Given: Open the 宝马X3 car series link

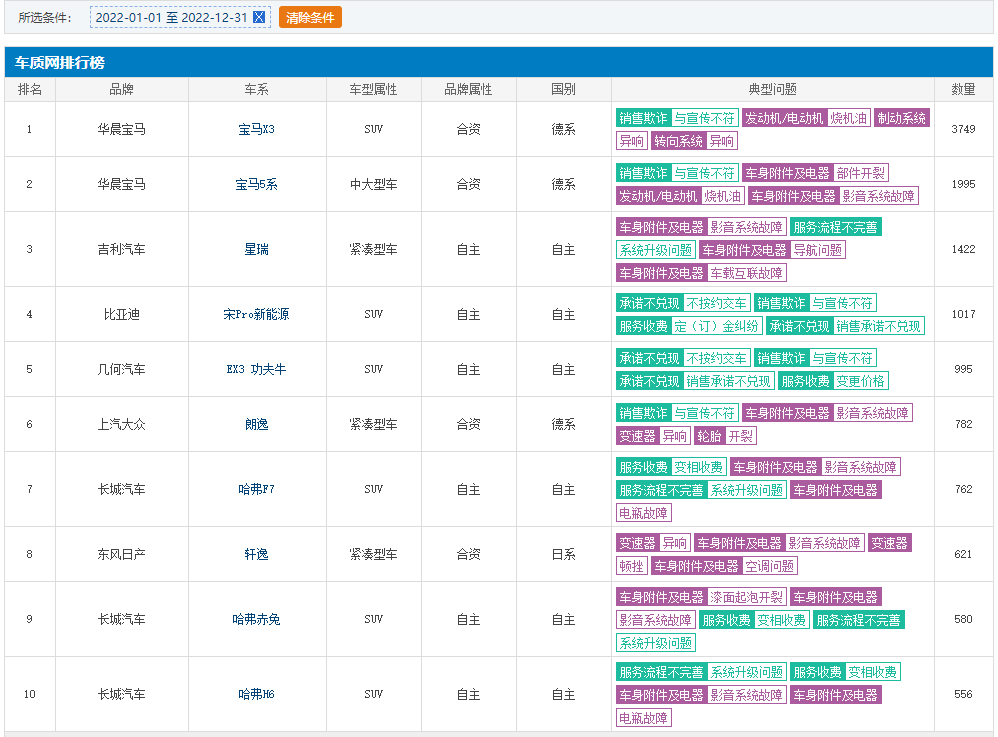Looking at the screenshot, I should pyautogui.click(x=256, y=129).
